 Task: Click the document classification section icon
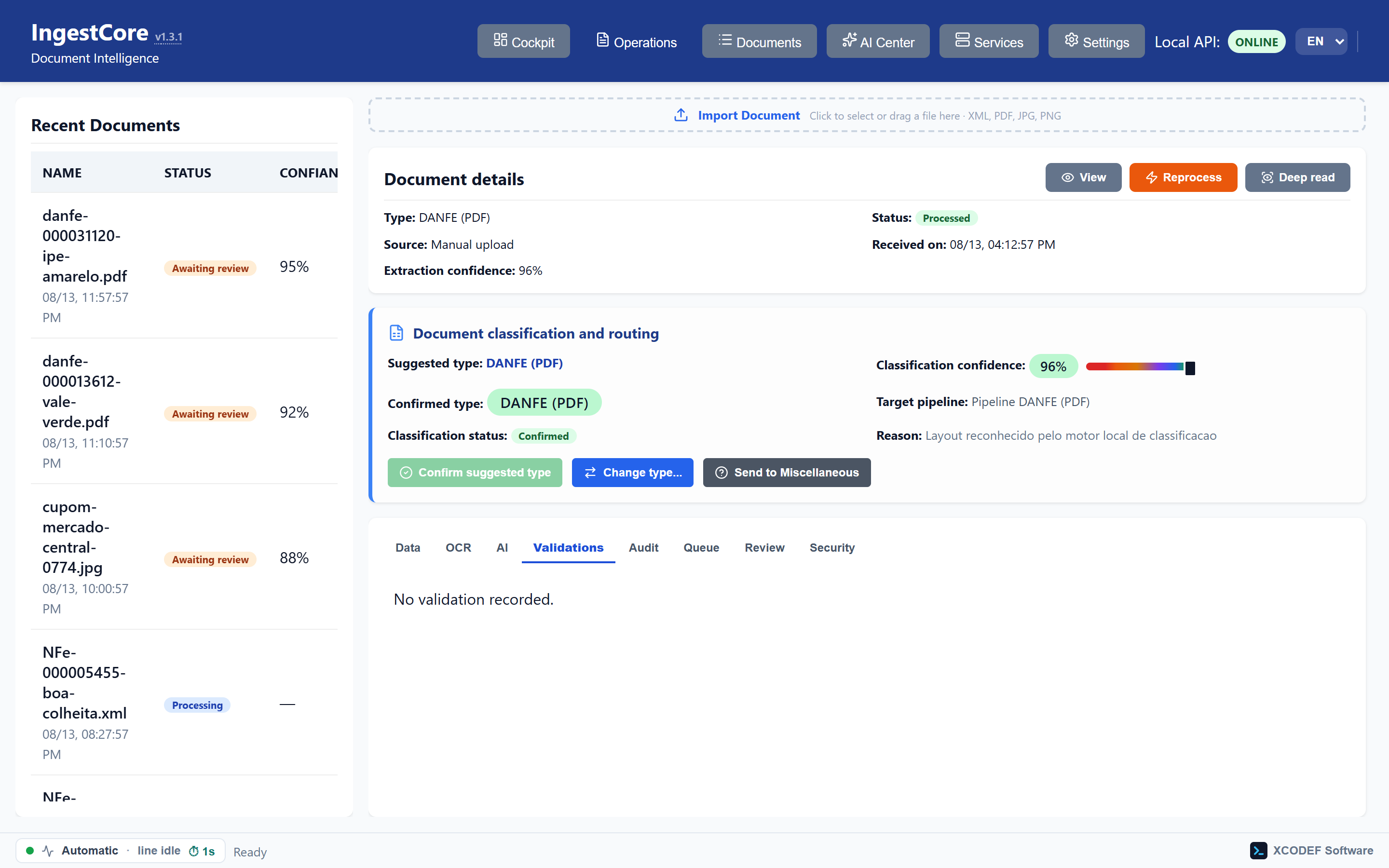pos(396,333)
